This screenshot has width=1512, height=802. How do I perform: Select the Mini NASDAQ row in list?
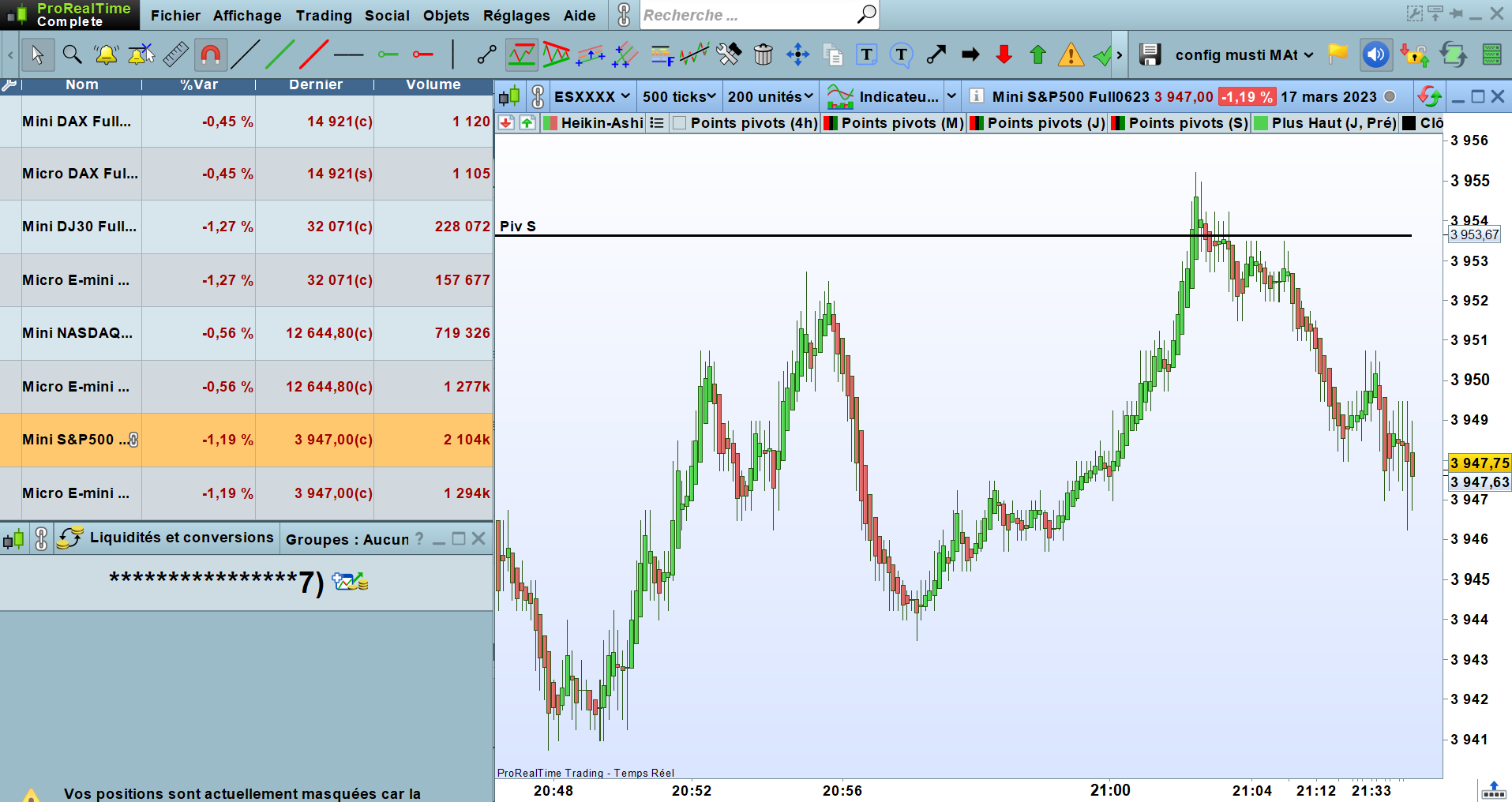[246, 333]
